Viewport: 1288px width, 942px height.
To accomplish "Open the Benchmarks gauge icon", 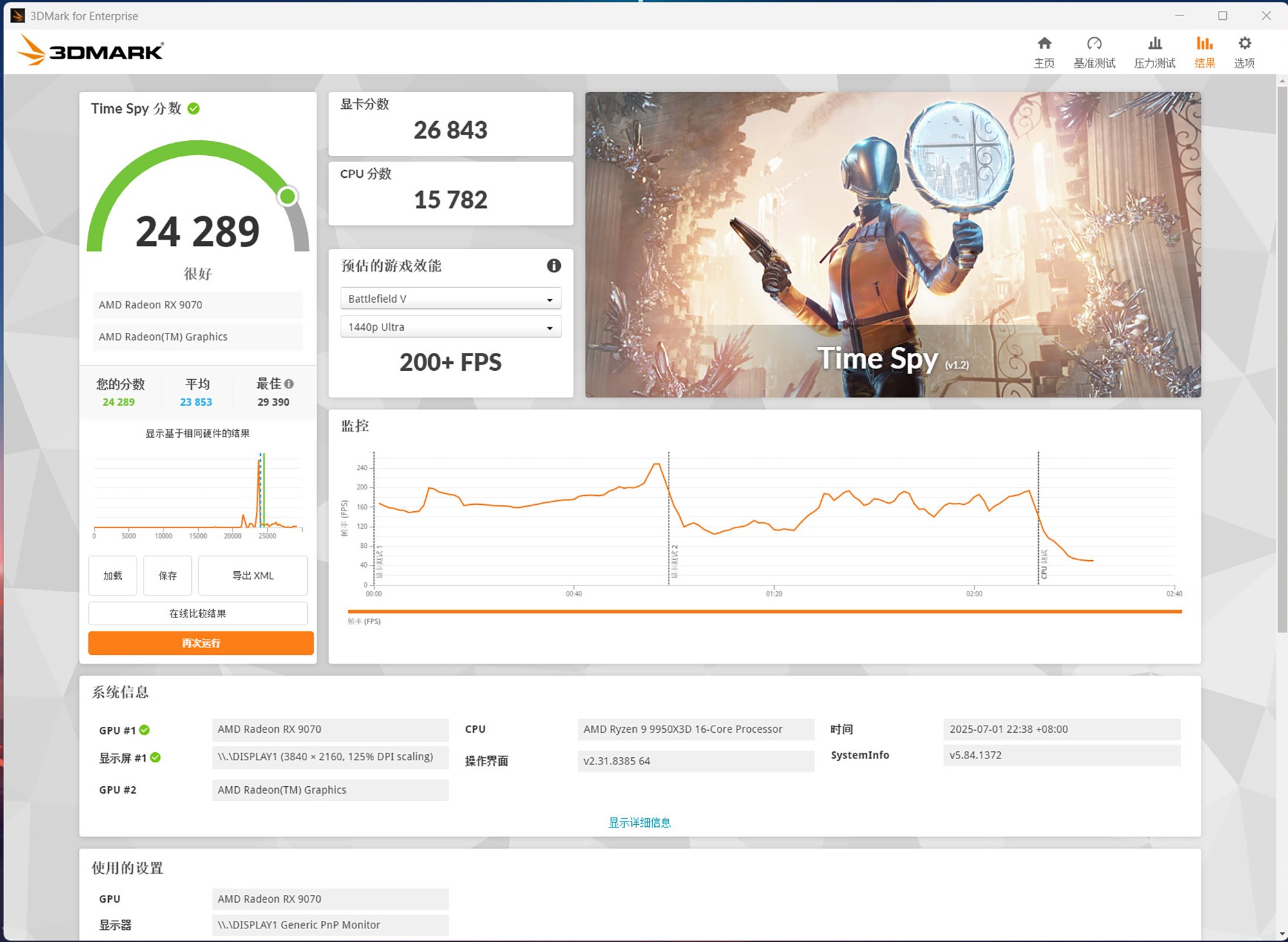I will pyautogui.click(x=1094, y=44).
